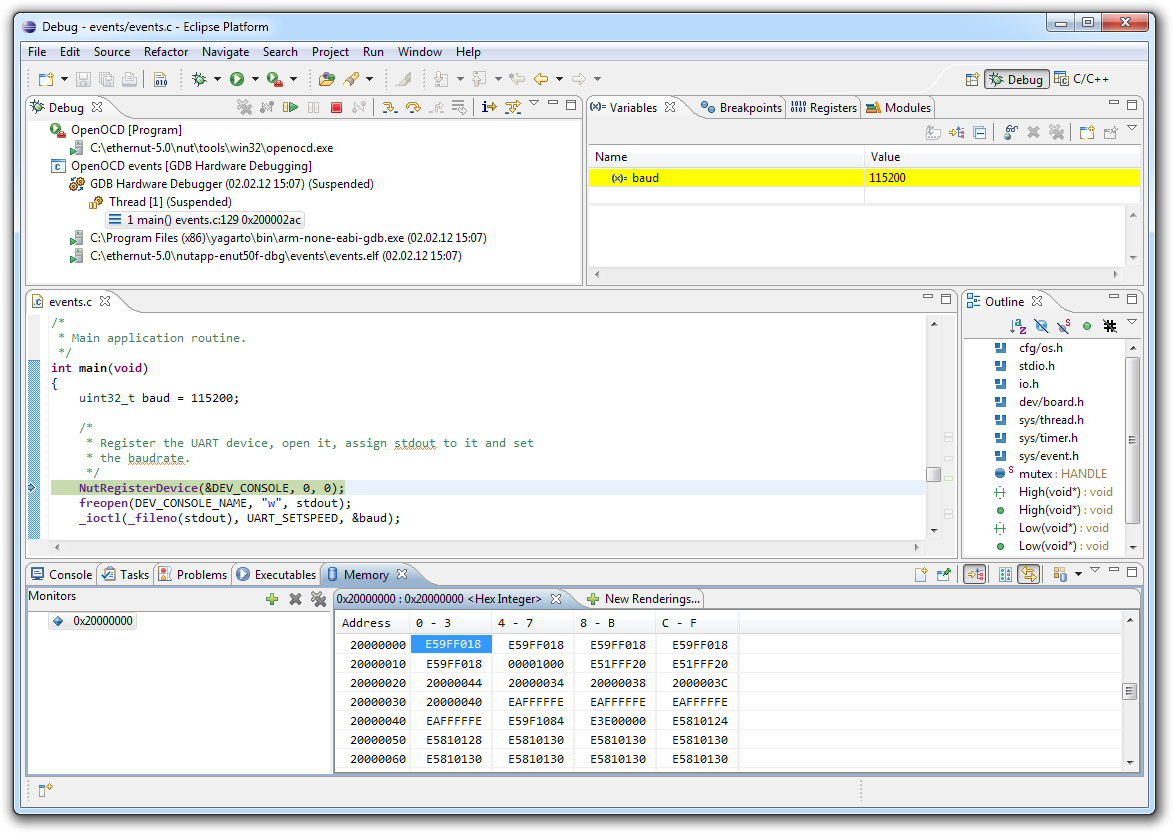Click the Open Perspective icon
This screenshot has width=1174, height=834.
click(x=972, y=79)
